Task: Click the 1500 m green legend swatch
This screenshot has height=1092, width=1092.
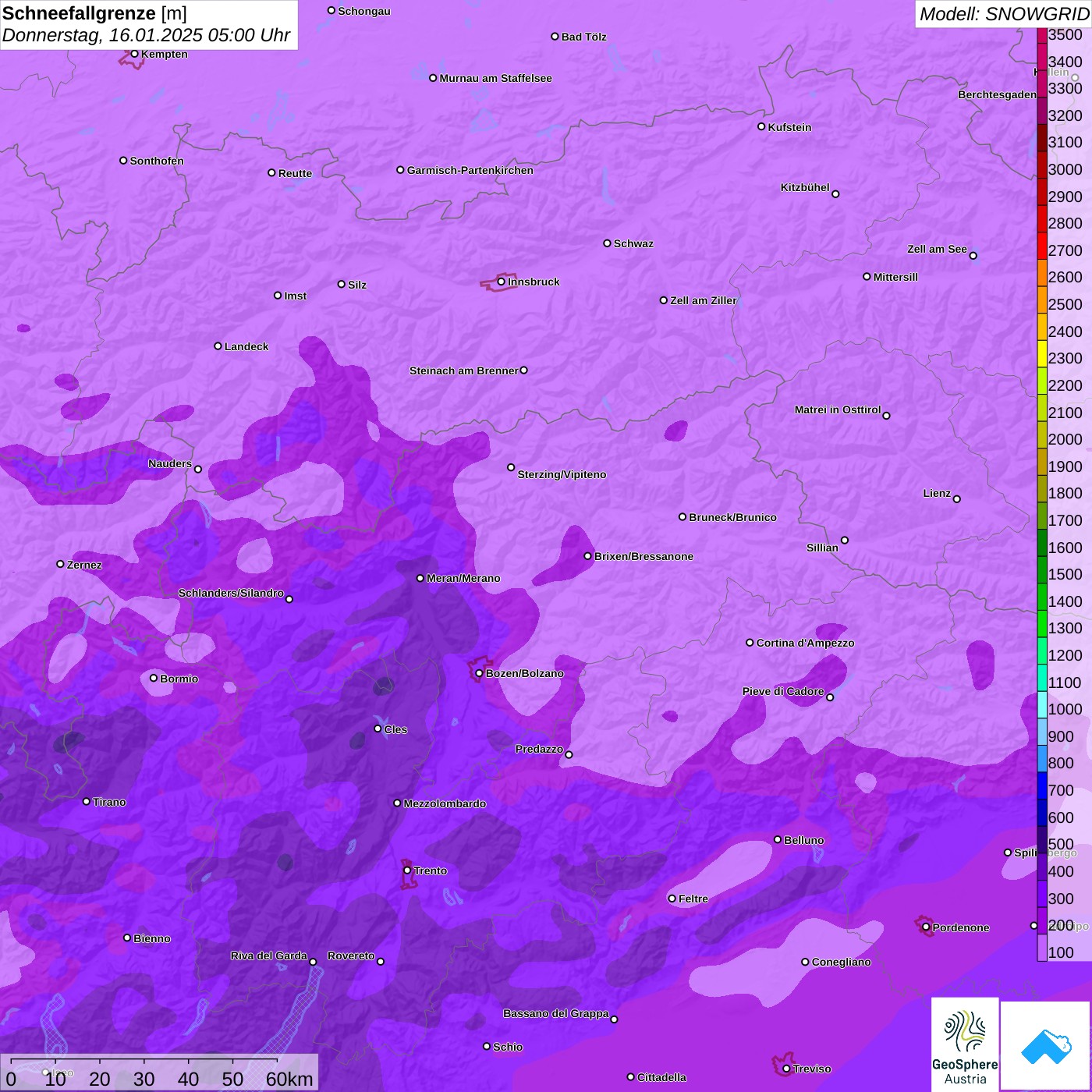Action: coord(1042,569)
